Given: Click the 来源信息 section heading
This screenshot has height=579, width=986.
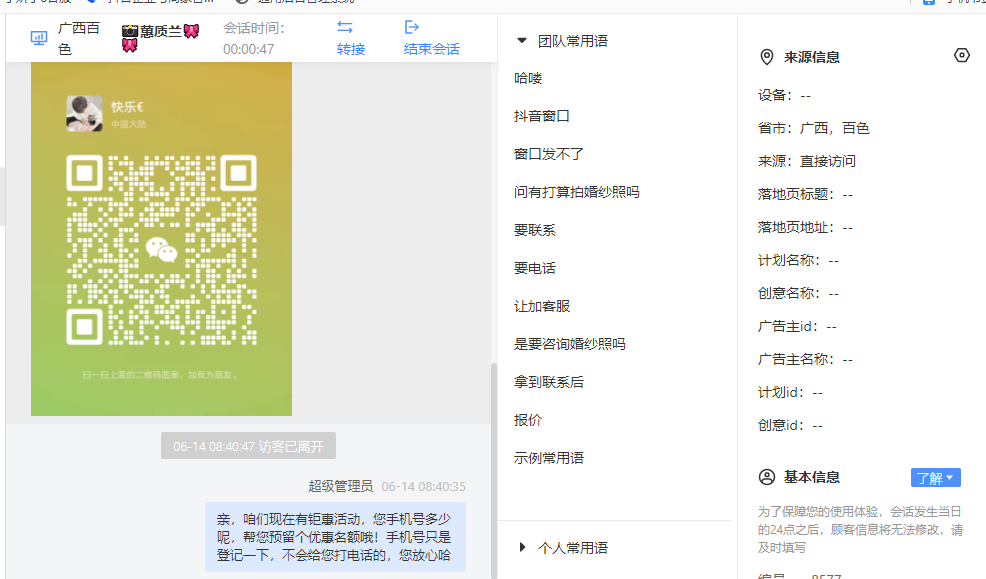Looking at the screenshot, I should tap(812, 57).
